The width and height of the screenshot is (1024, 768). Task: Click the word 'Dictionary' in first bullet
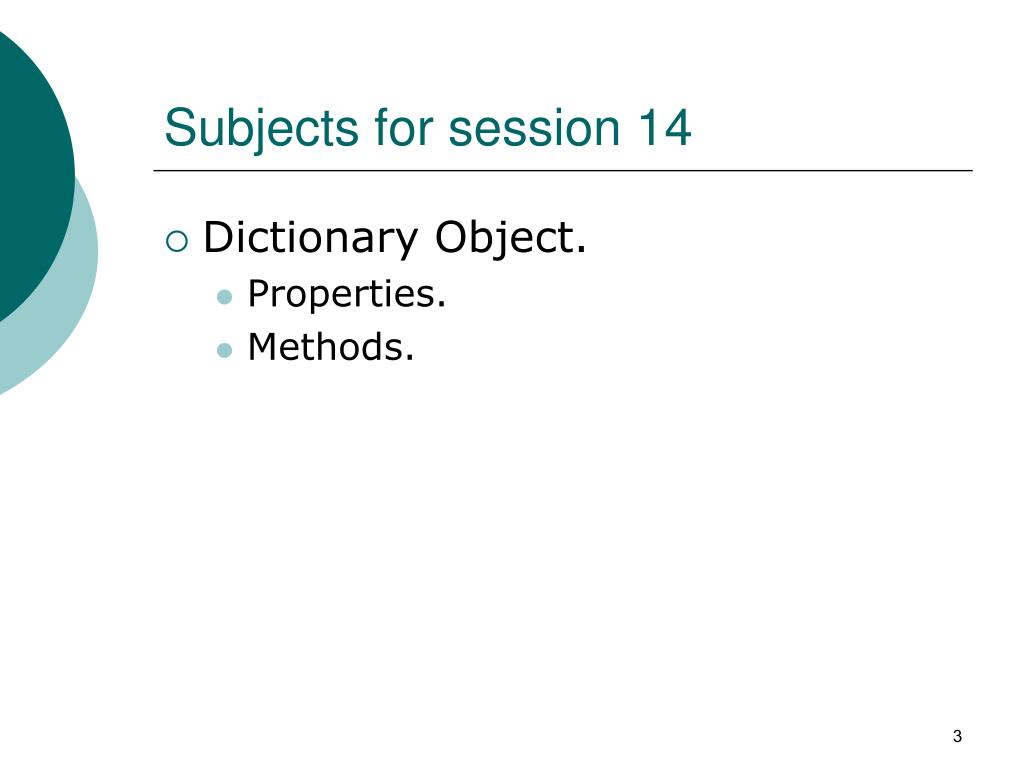click(310, 238)
